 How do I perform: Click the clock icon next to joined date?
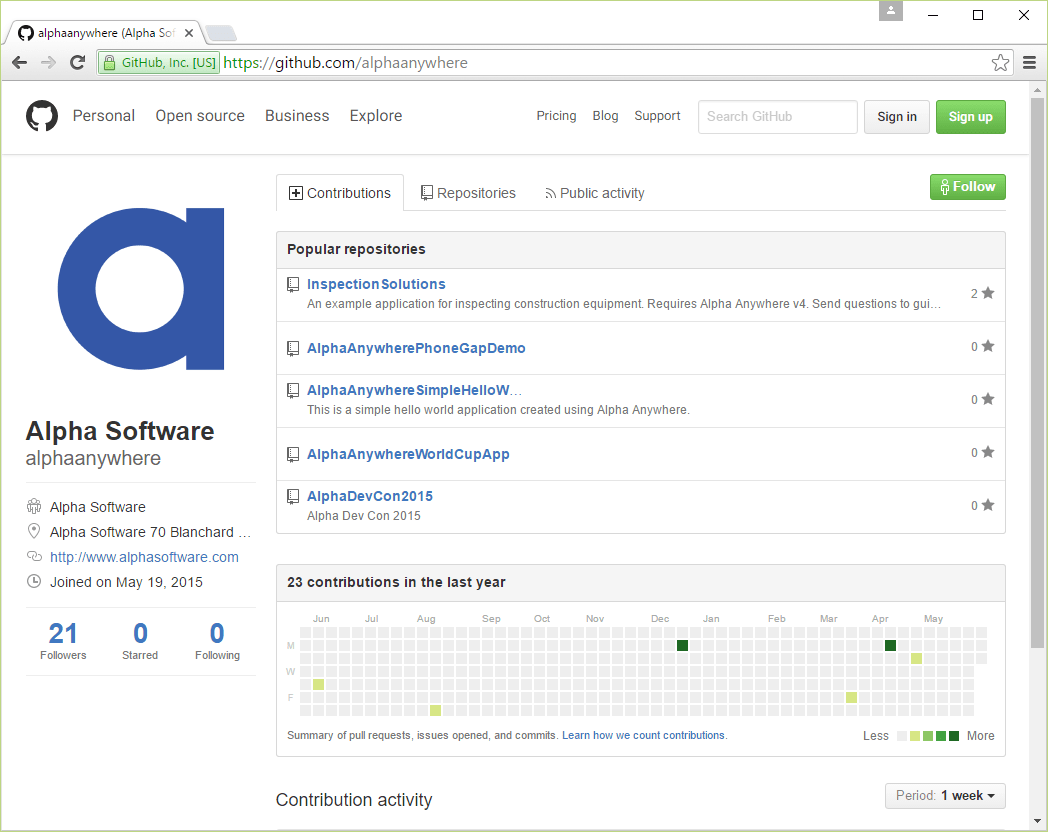[33, 581]
